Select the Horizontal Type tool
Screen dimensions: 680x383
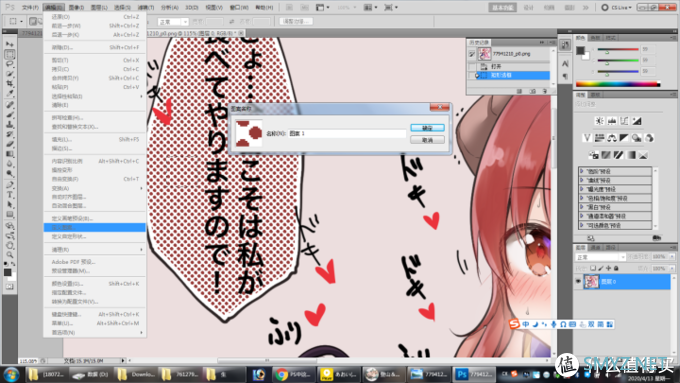[x=10, y=195]
